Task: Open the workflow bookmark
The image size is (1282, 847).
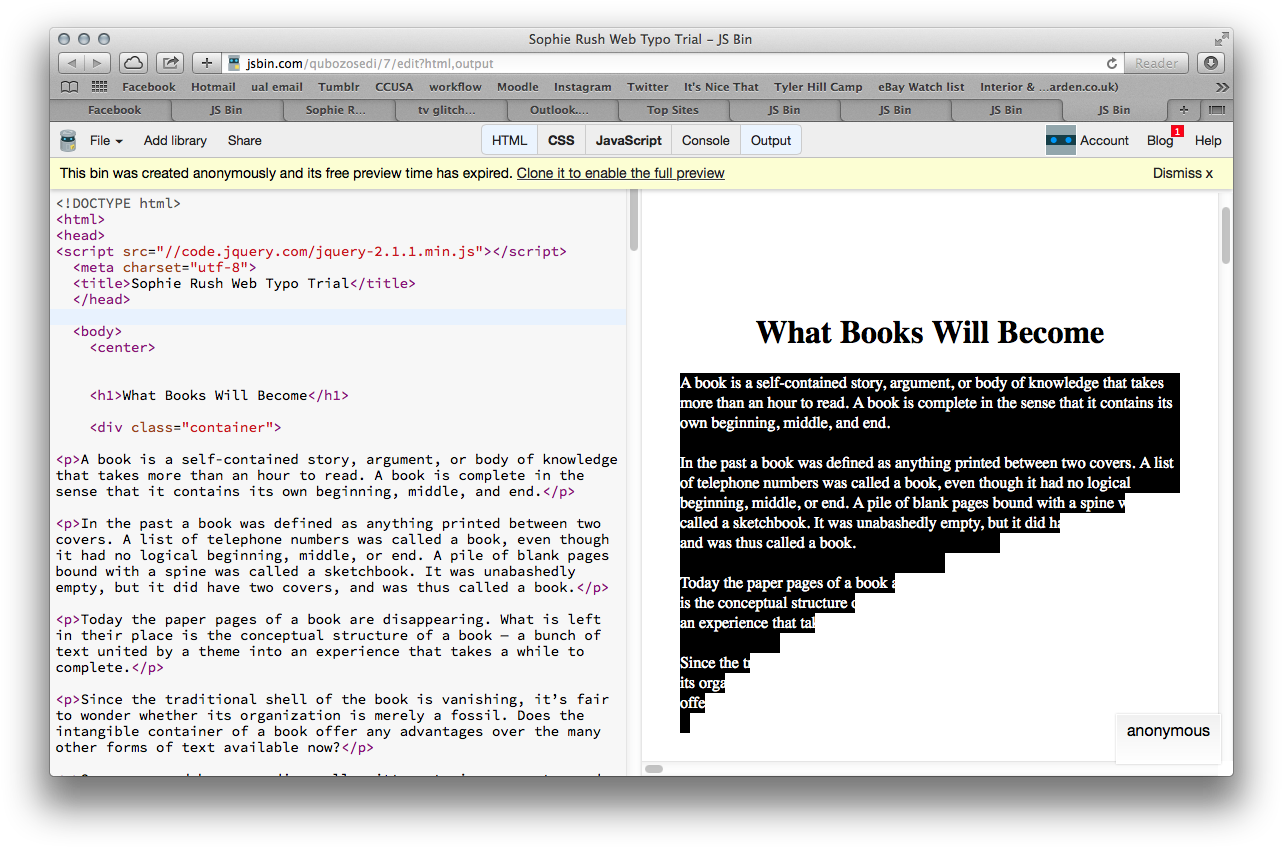Action: pos(455,87)
